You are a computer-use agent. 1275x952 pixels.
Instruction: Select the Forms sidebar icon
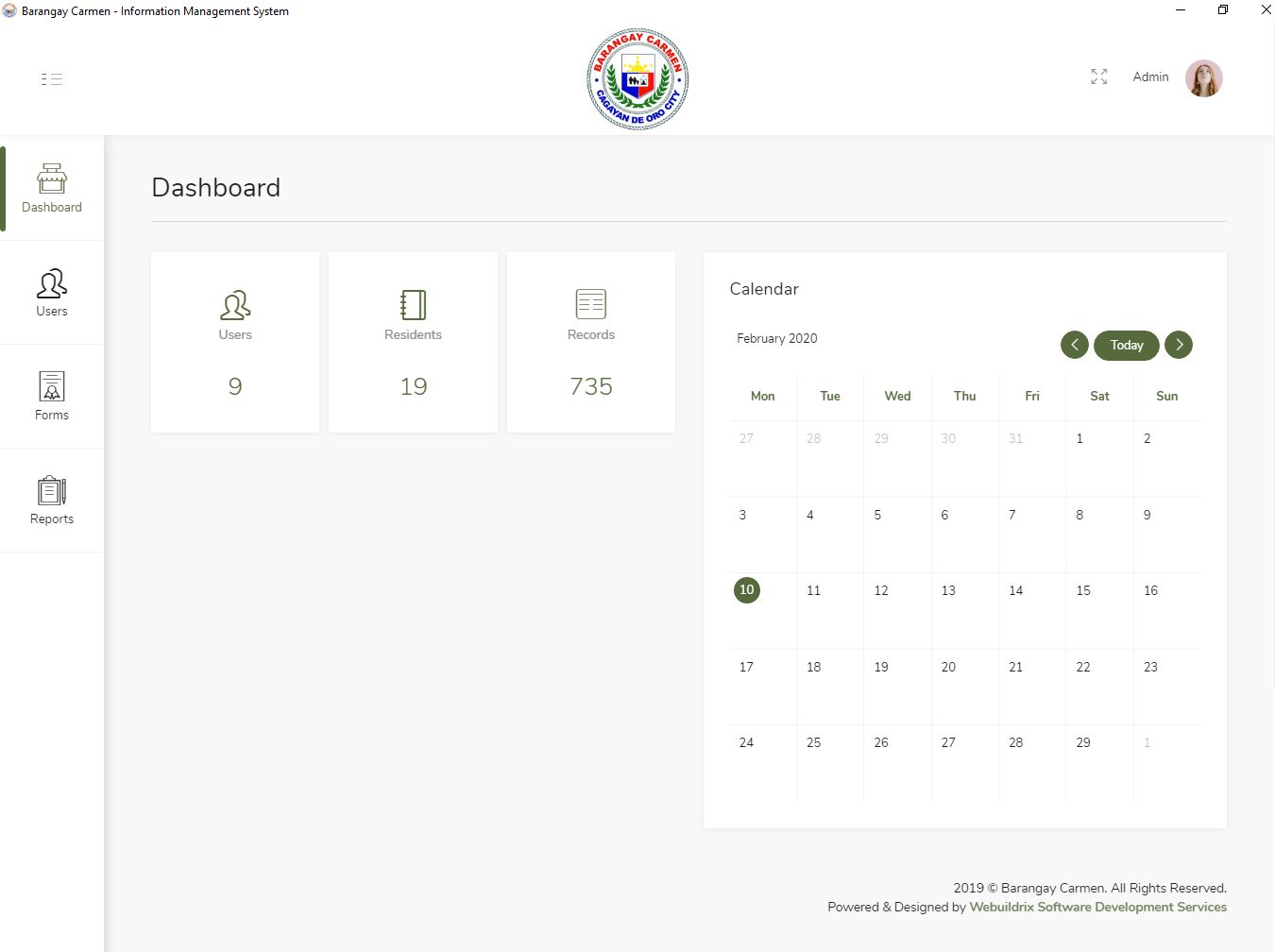pos(52,386)
